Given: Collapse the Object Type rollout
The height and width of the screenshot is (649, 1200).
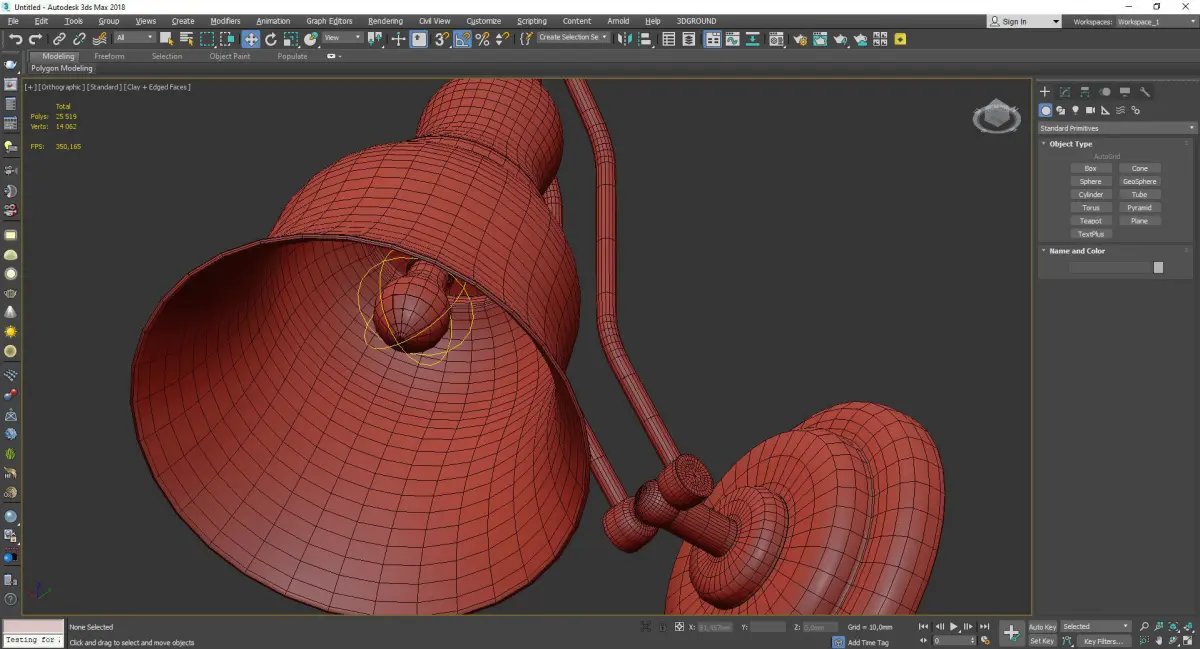Looking at the screenshot, I should (1070, 144).
